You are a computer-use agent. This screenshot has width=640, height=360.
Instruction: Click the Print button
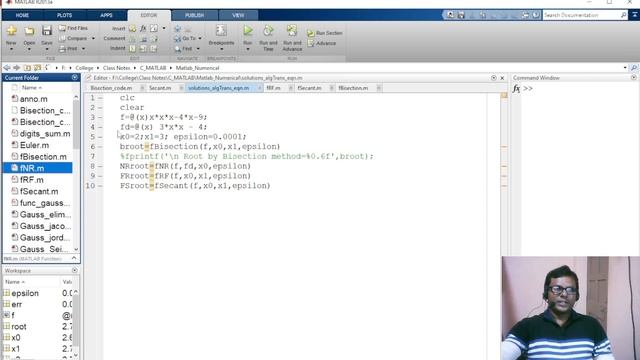[x=69, y=49]
